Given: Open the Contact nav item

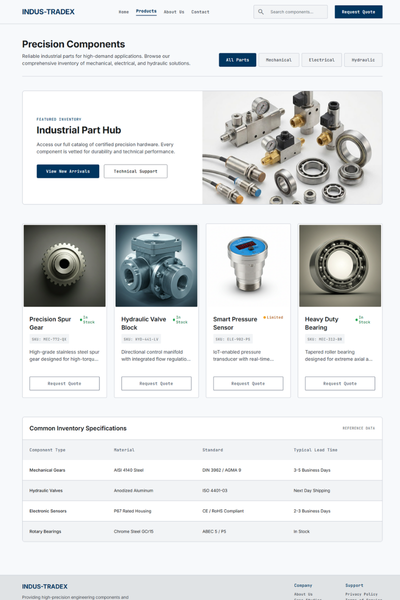Looking at the screenshot, I should (x=200, y=12).
